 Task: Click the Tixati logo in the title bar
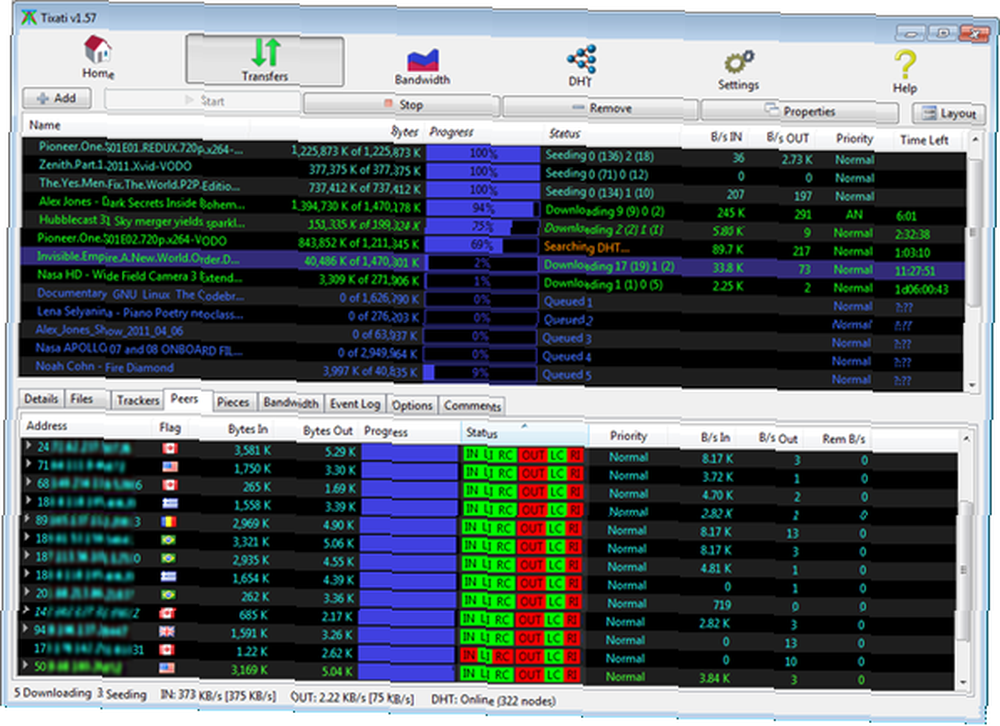point(29,17)
